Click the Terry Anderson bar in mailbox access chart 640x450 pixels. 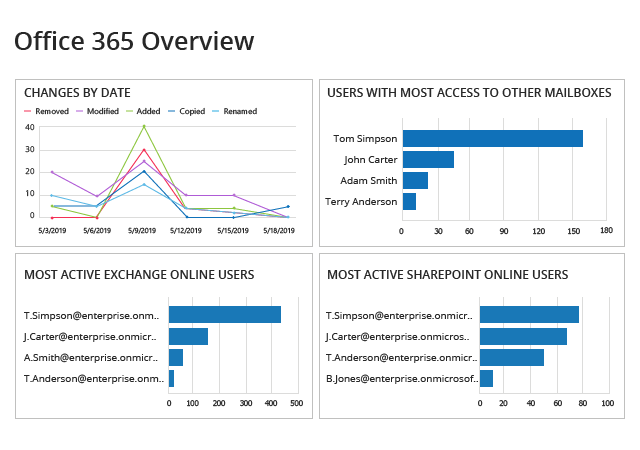click(409, 202)
